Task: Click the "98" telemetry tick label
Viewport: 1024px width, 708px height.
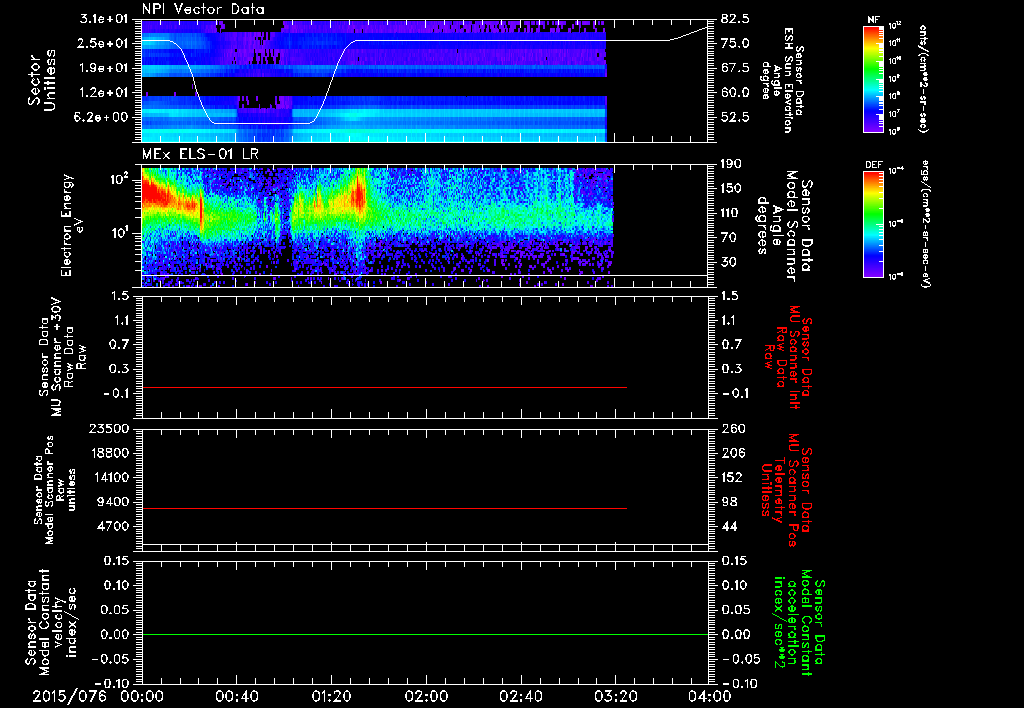Action: (729, 502)
